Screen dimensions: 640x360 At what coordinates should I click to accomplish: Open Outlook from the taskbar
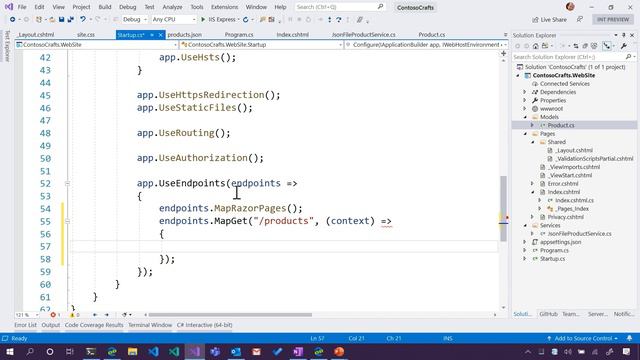pos(236,351)
